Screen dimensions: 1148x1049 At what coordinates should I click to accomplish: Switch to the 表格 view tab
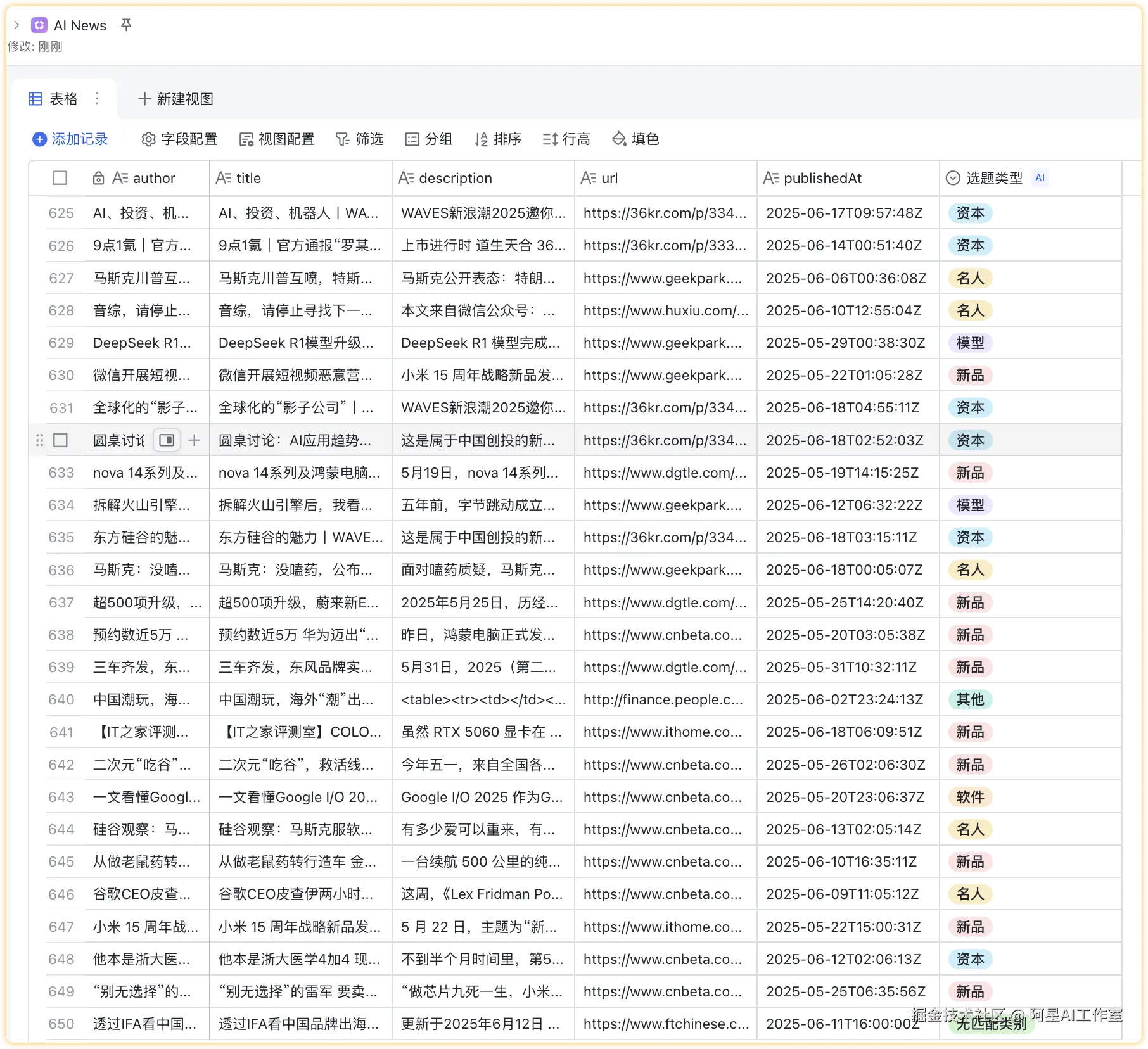pyautogui.click(x=54, y=99)
